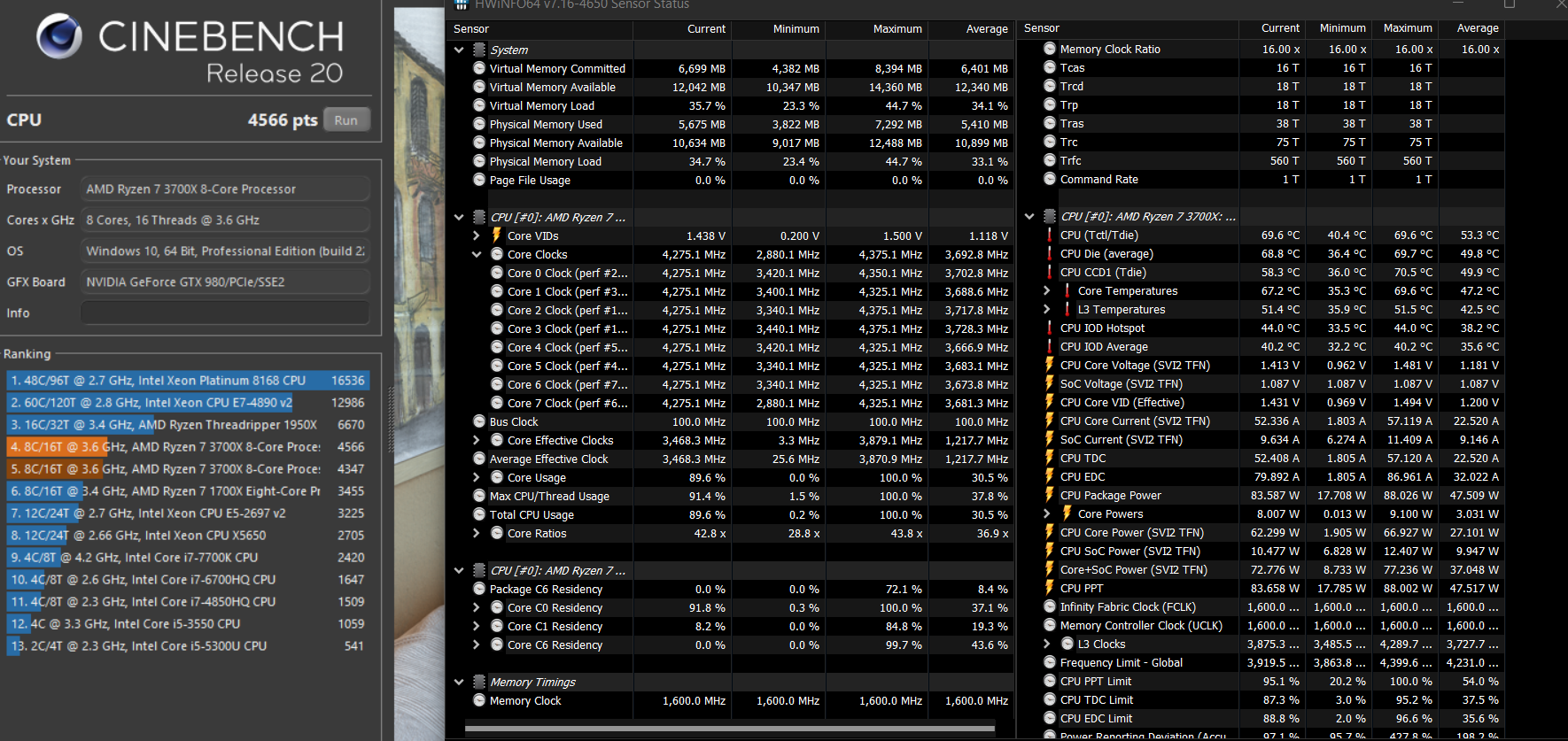This screenshot has height=741, width=1568.
Task: Click the Bus Clock sensor icon
Action: click(479, 421)
